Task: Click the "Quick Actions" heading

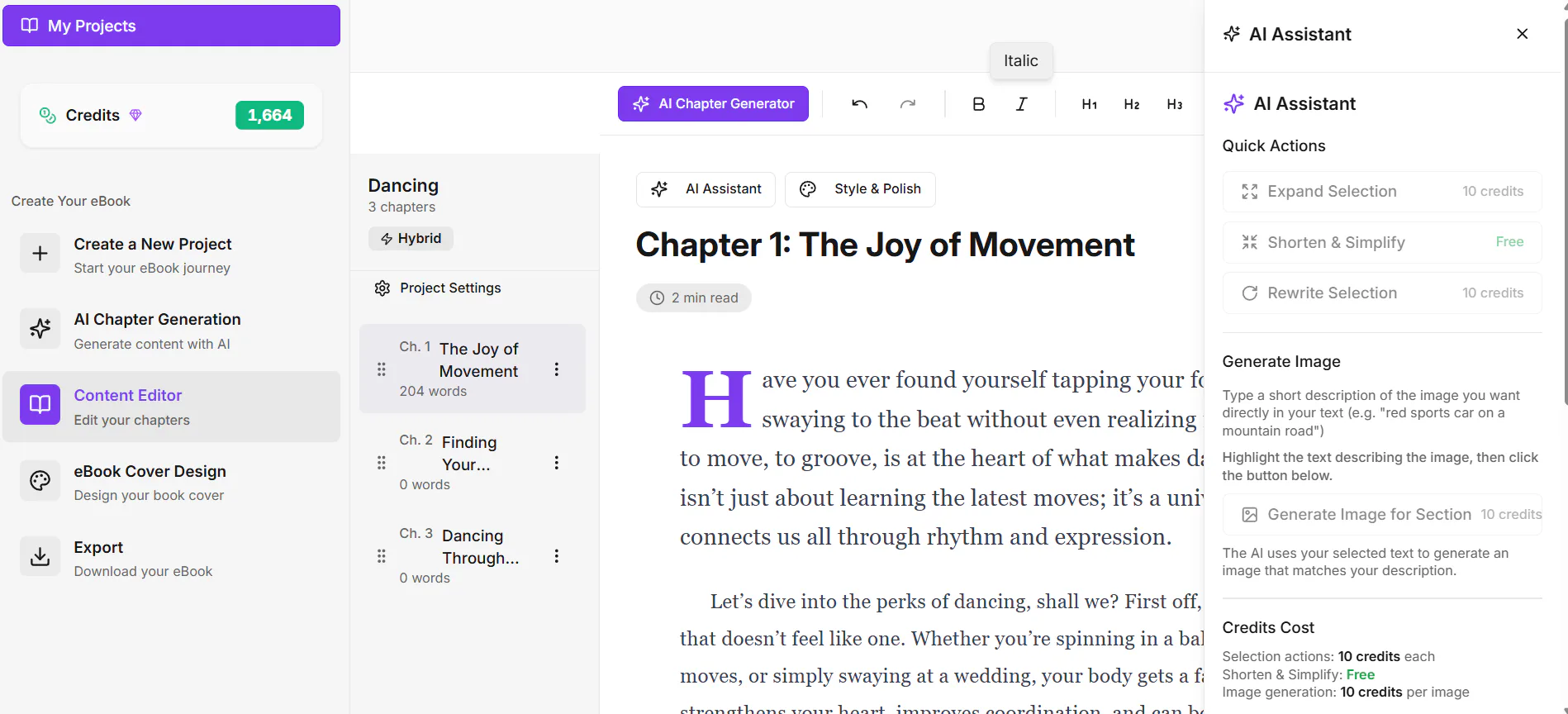Action: [x=1274, y=145]
